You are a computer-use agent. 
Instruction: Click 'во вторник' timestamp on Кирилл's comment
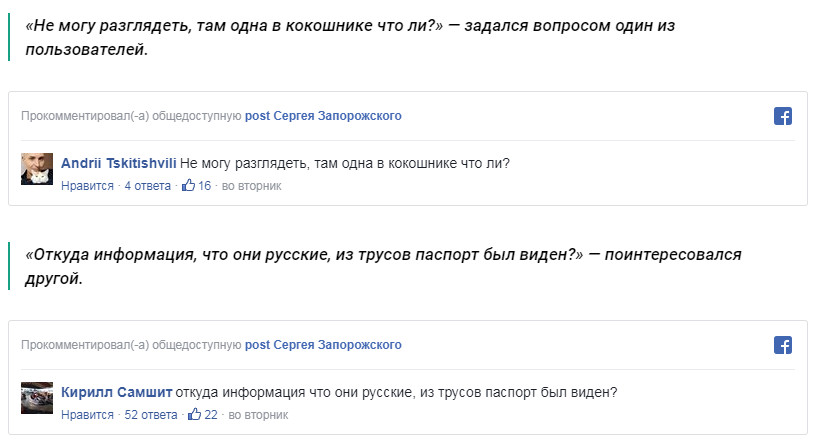[x=258, y=415]
